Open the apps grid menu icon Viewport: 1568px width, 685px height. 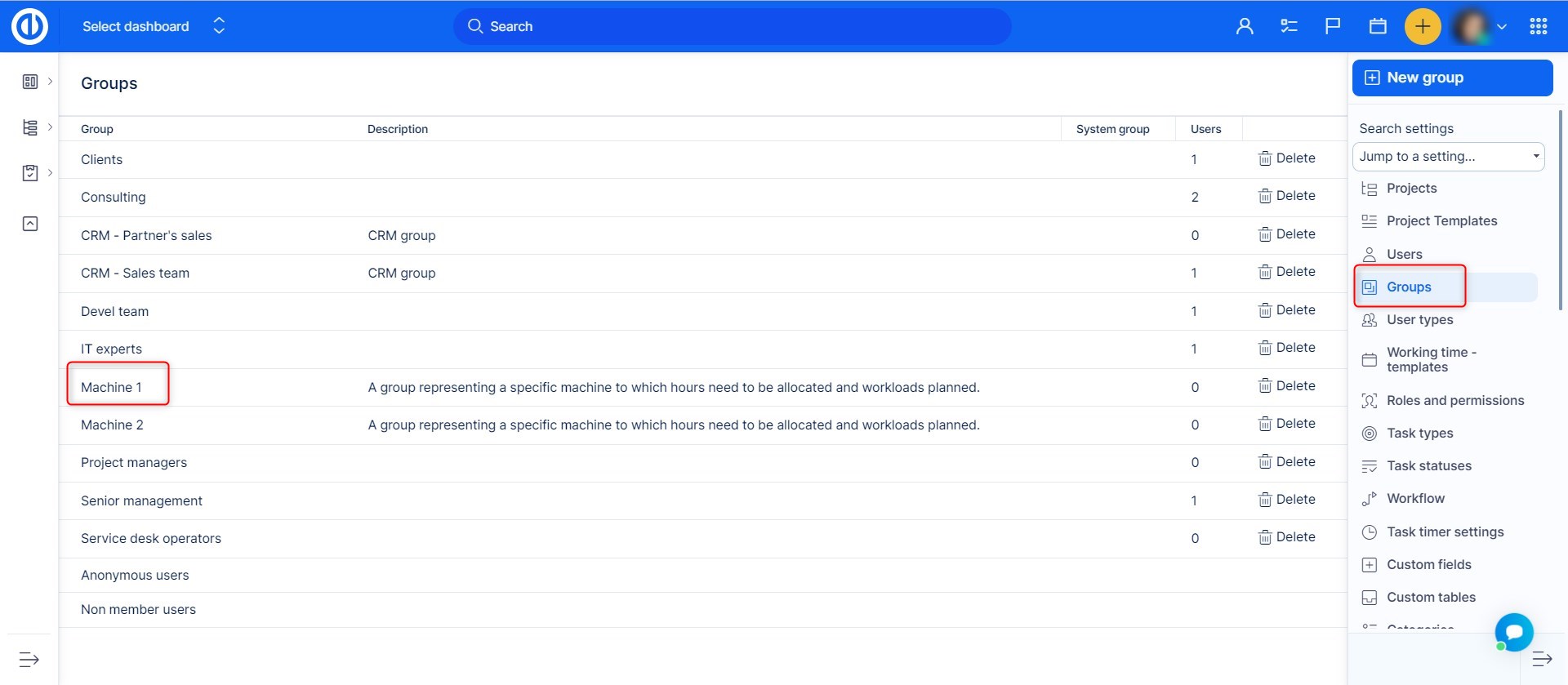(x=1539, y=26)
